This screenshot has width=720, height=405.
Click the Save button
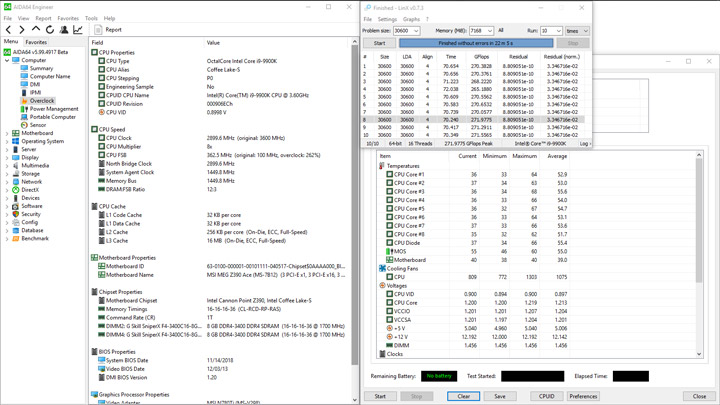(x=500, y=396)
